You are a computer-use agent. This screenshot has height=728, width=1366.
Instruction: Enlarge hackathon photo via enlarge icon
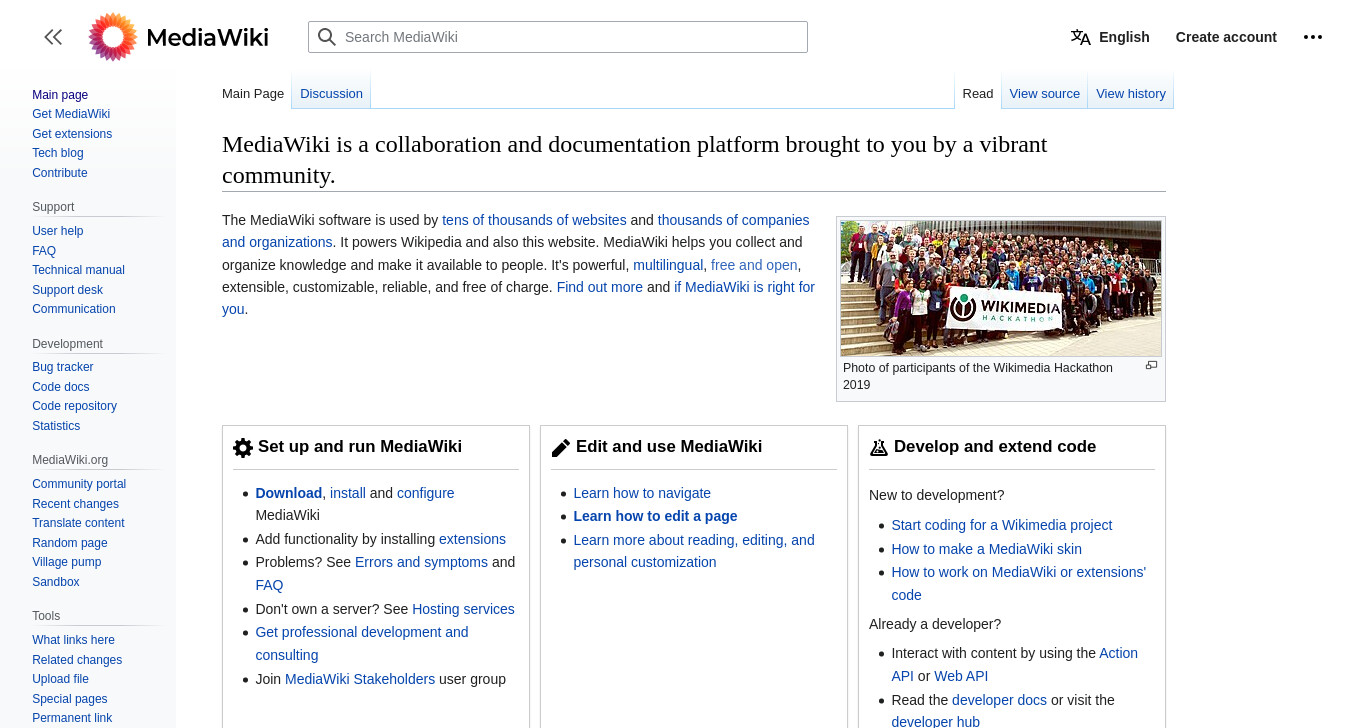1151,366
